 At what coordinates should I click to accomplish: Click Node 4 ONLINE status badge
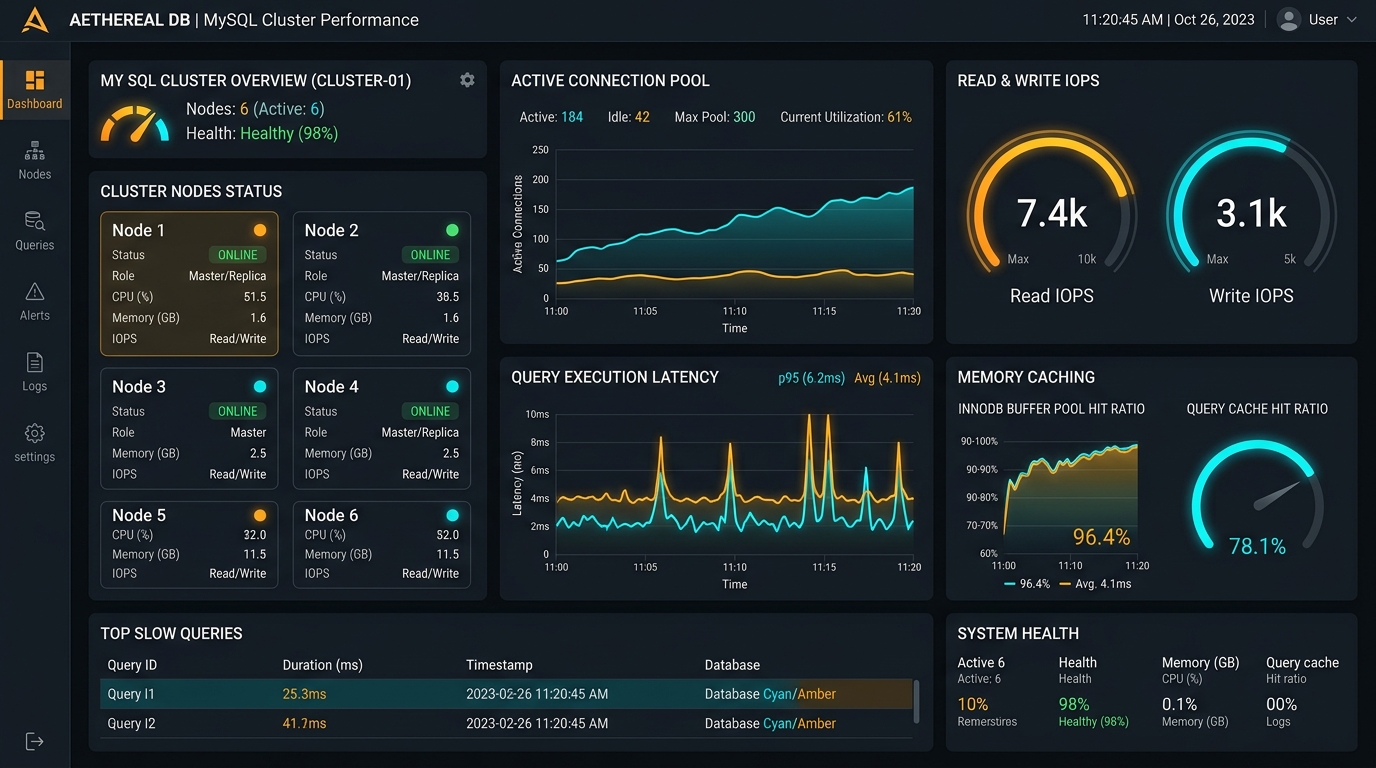point(430,411)
